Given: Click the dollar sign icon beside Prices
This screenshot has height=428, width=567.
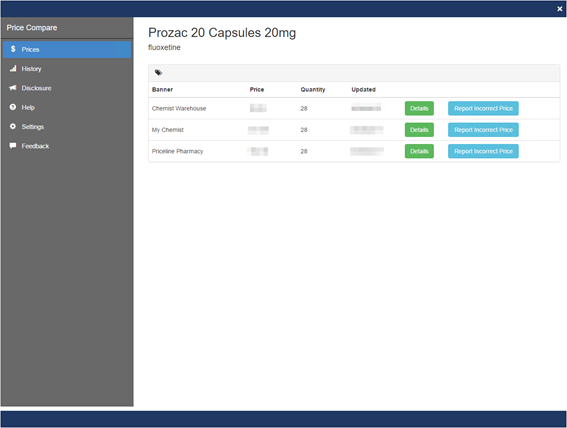Looking at the screenshot, I should [x=13, y=49].
